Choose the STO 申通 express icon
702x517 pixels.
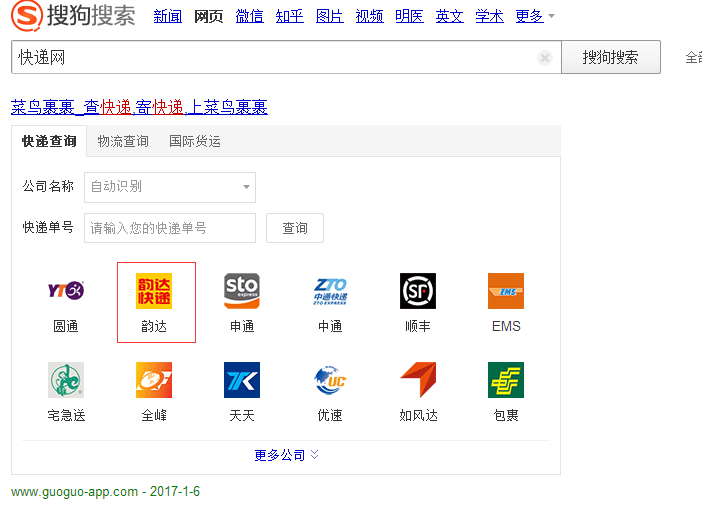242,291
